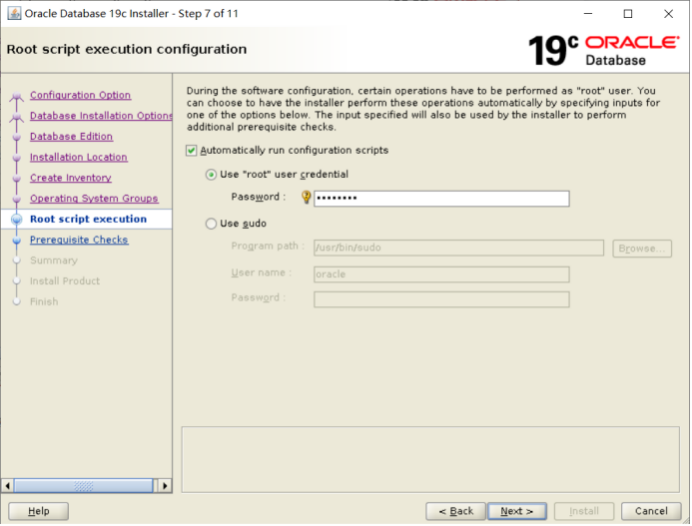Screen dimensions: 692x526
Task: Click the Summary step label
Action: (54, 260)
